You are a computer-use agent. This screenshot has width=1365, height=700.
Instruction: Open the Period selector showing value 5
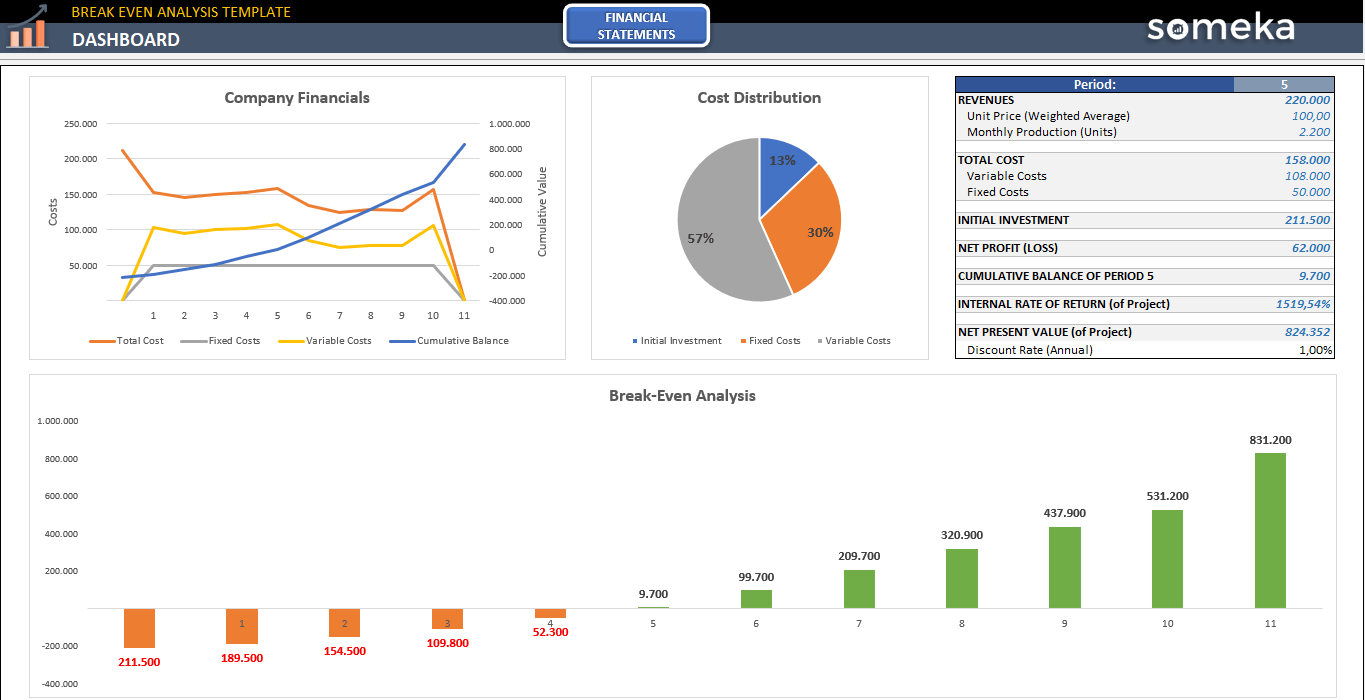click(x=1286, y=83)
